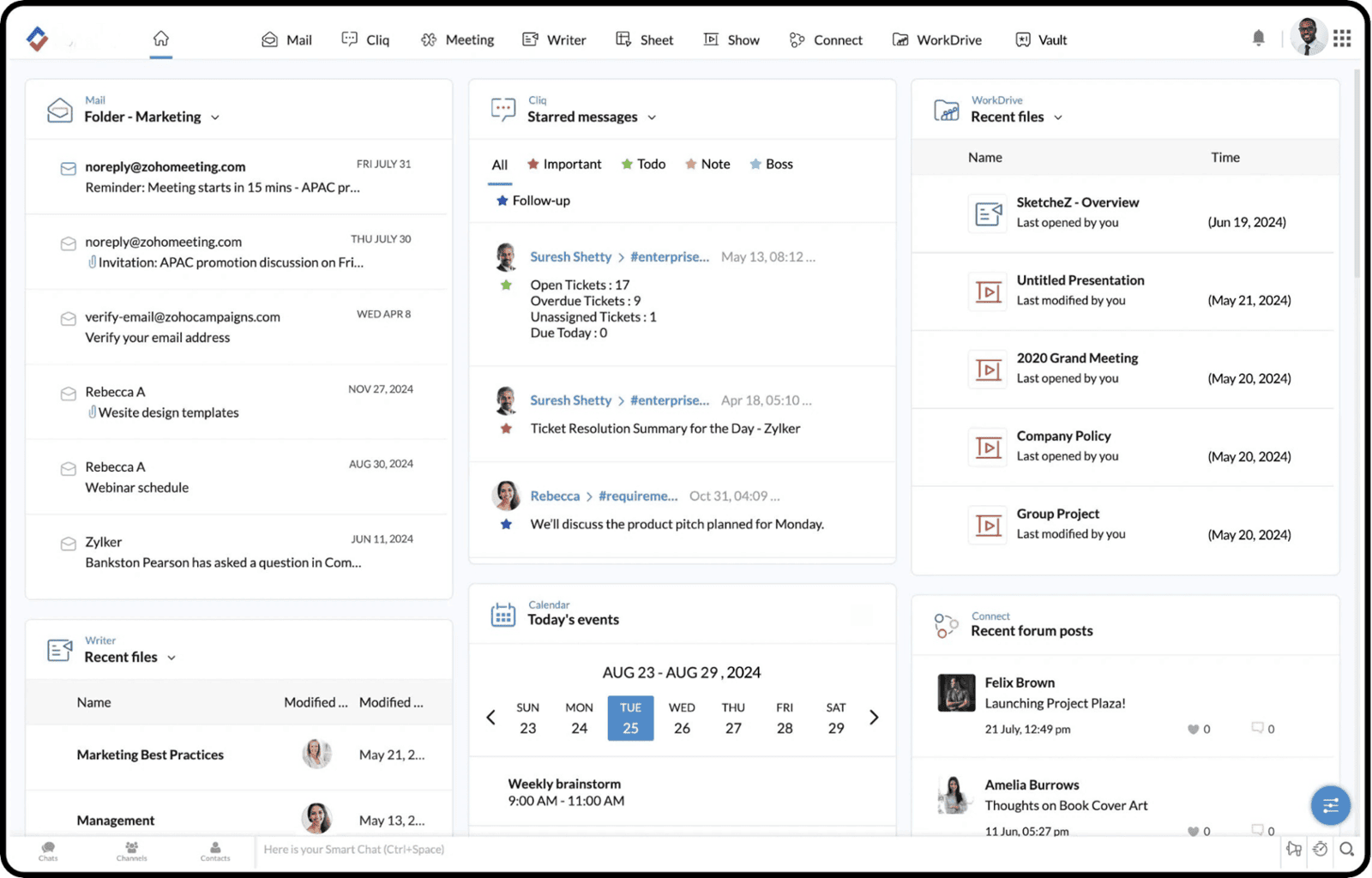Expand the Starred messages dropdown
The image size is (1372, 878).
click(x=652, y=117)
